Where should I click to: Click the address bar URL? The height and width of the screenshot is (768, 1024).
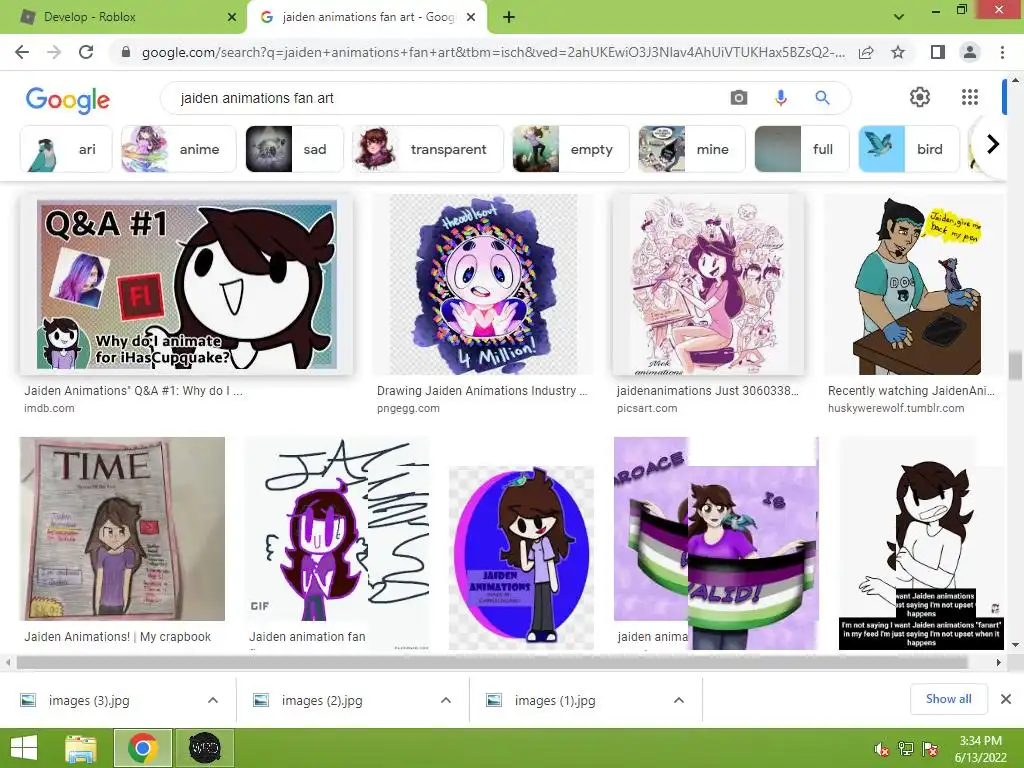coord(493,52)
